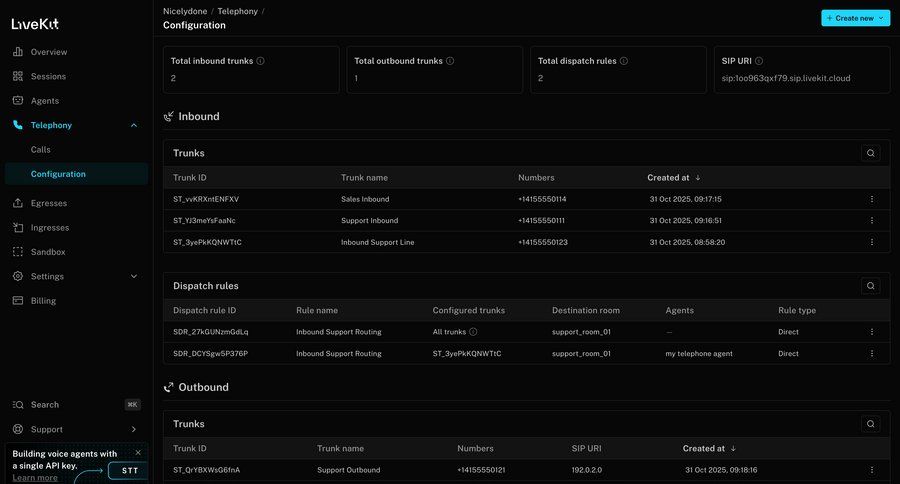The image size is (900, 484).
Task: Open actions for rule SDR_27kGUNzmGdLq
Action: [x=872, y=332]
